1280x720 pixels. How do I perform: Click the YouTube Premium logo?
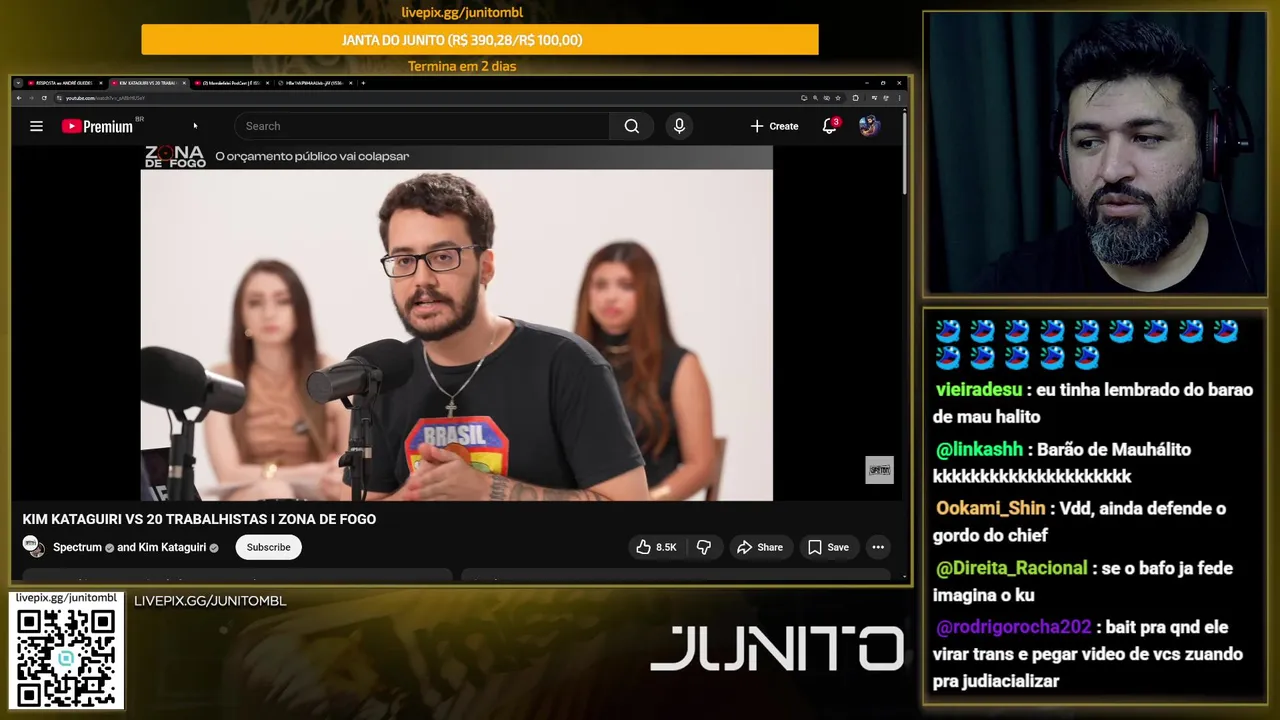(x=98, y=126)
